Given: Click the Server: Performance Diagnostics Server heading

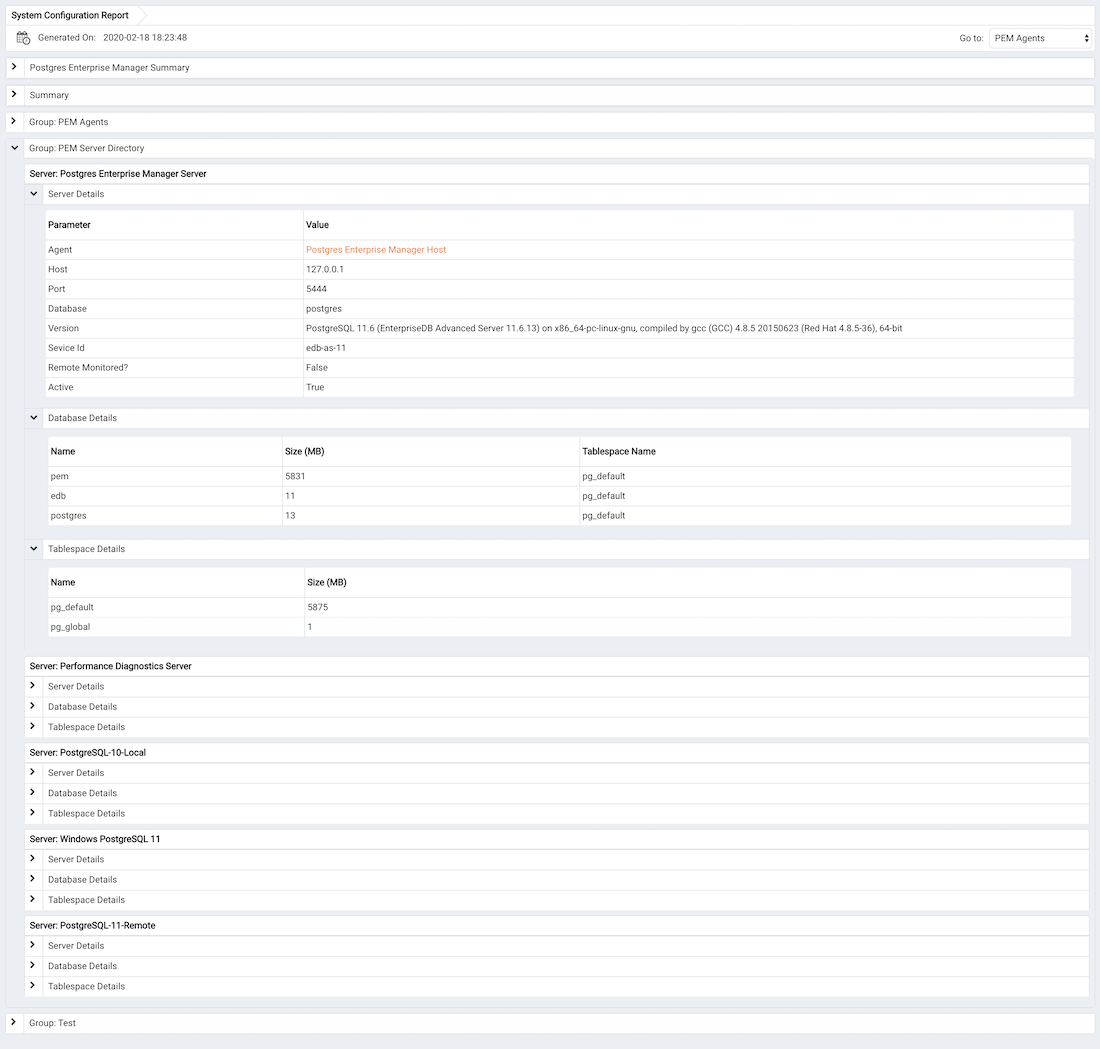Looking at the screenshot, I should point(110,667).
